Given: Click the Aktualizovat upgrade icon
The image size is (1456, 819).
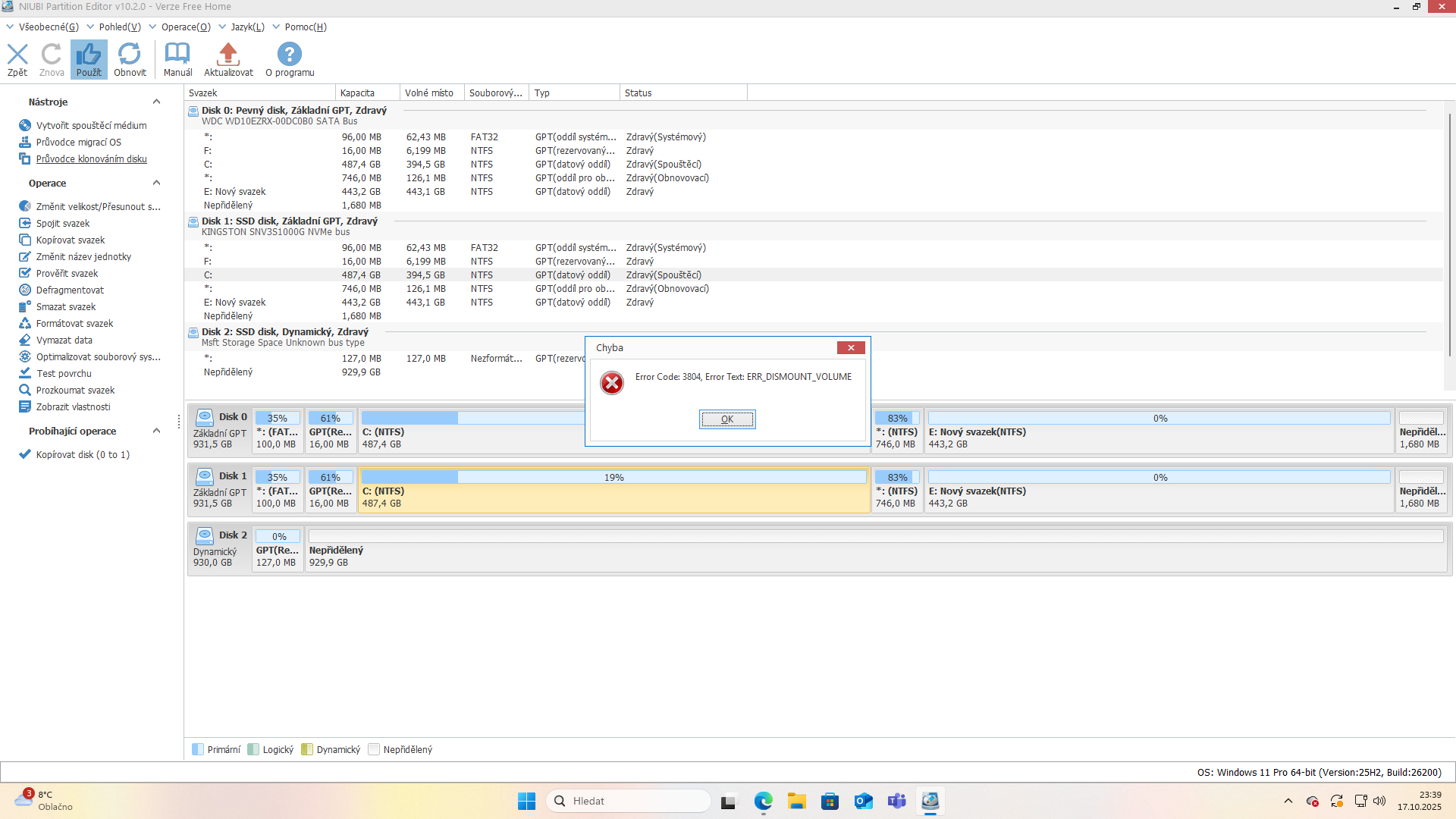Looking at the screenshot, I should [228, 55].
